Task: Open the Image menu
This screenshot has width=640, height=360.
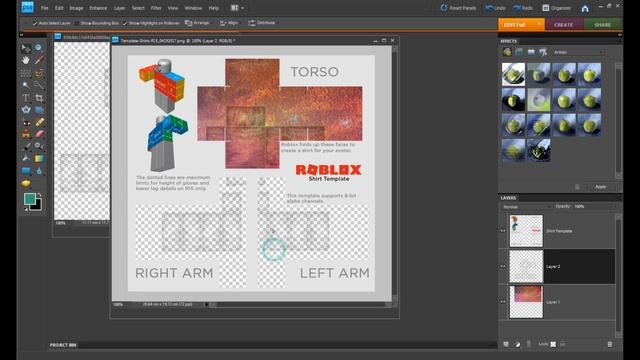Action: pyautogui.click(x=76, y=8)
